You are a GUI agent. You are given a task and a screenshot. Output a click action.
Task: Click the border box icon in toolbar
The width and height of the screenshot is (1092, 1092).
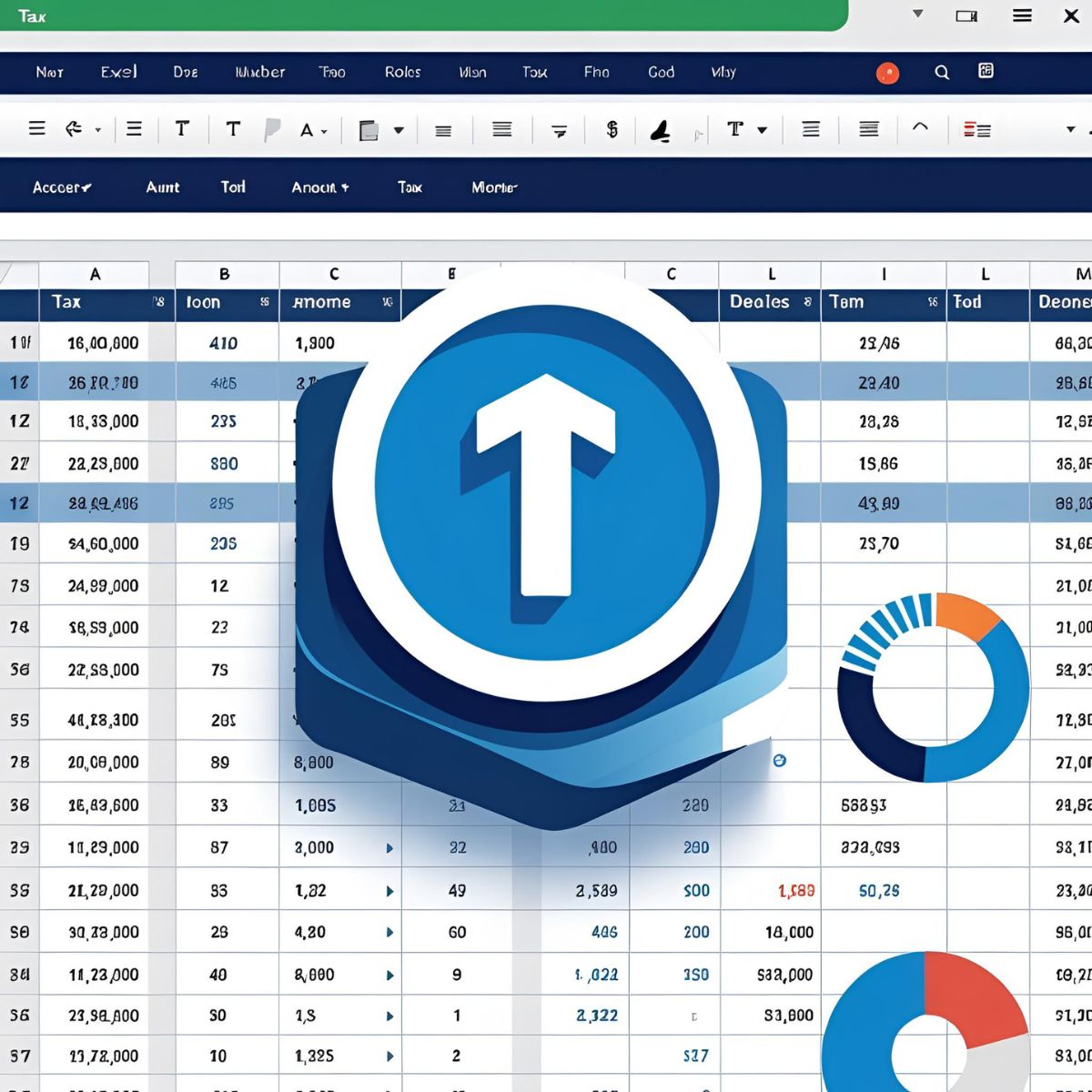click(369, 131)
